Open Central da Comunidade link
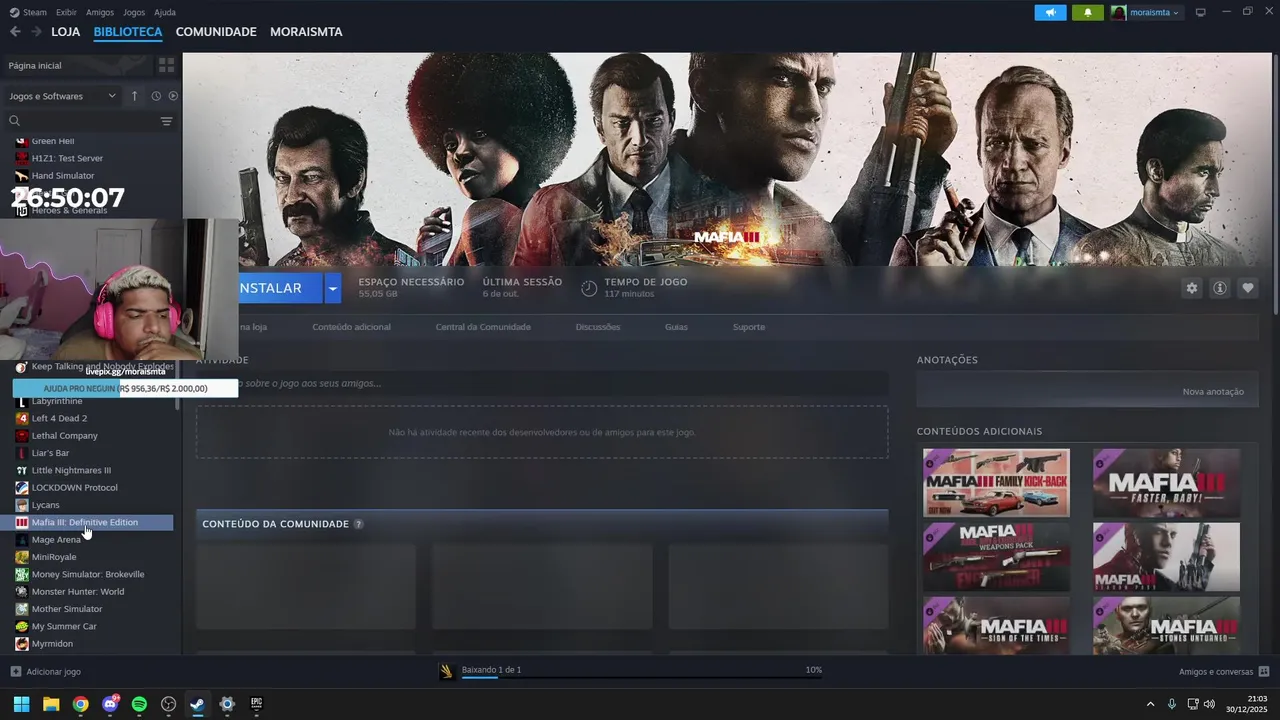 click(483, 327)
